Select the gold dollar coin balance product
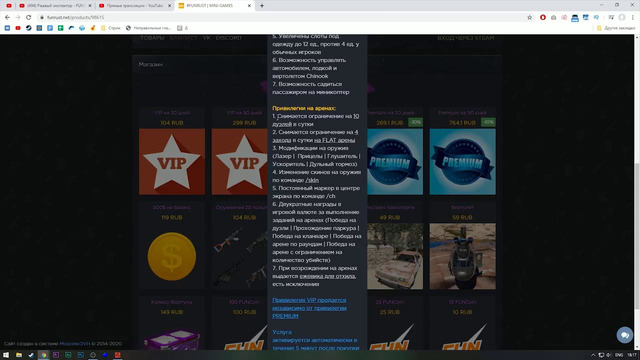The width and height of the screenshot is (640, 360). coord(172,256)
